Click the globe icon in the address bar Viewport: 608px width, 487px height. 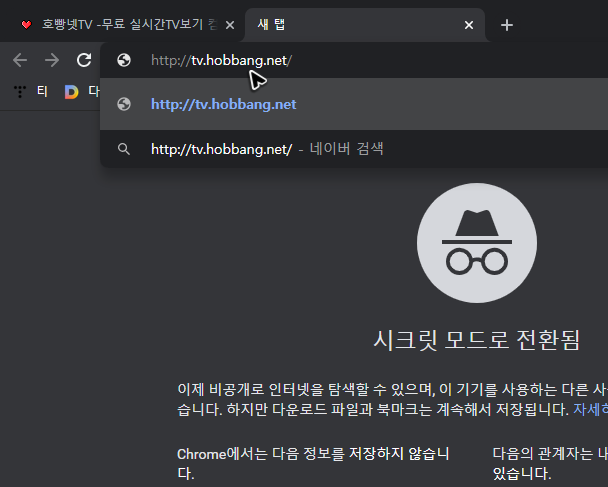coord(124,60)
